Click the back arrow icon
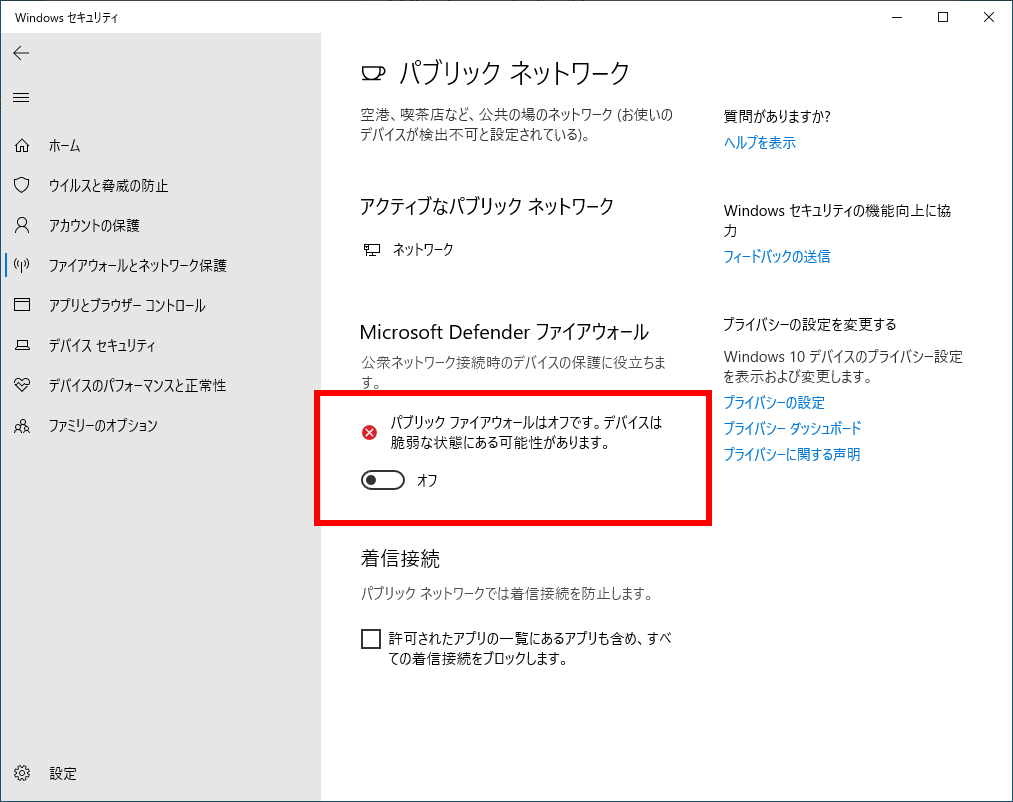Image resolution: width=1013 pixels, height=802 pixels. coord(21,53)
